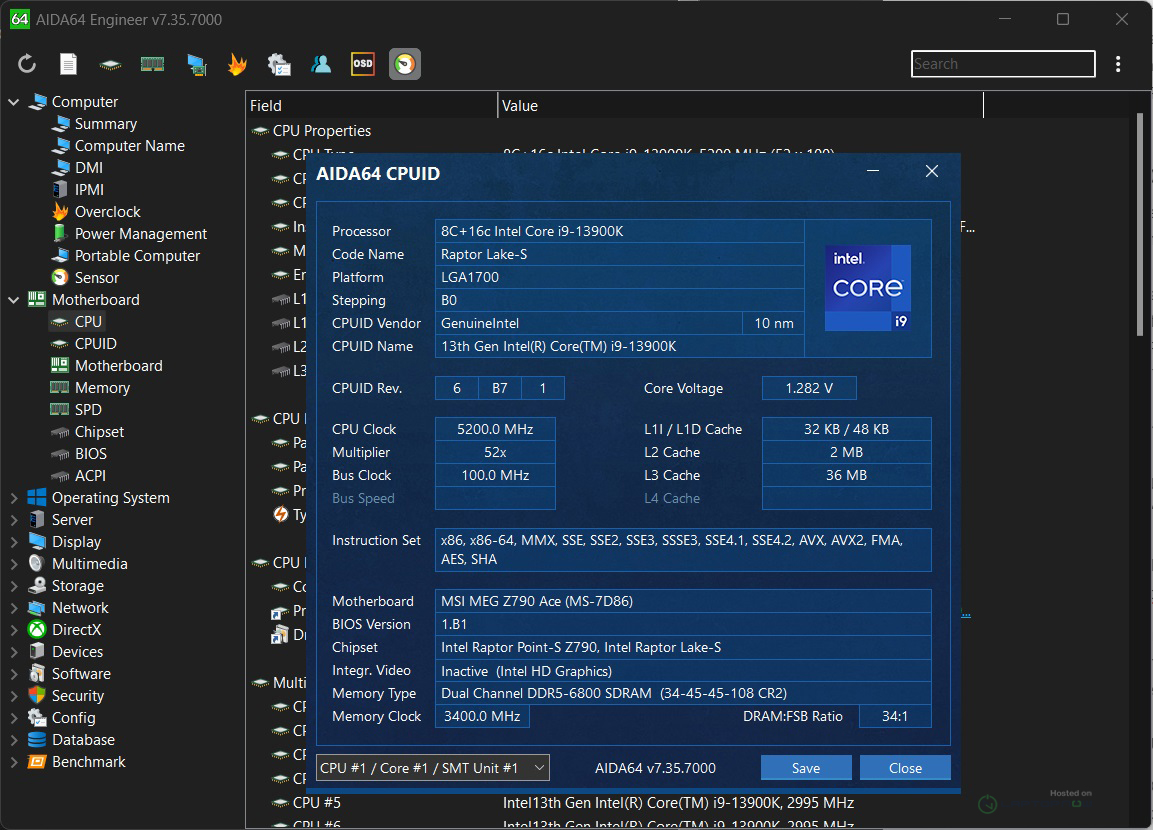Launch the flame stability test icon
The height and width of the screenshot is (830, 1153).
coord(237,64)
